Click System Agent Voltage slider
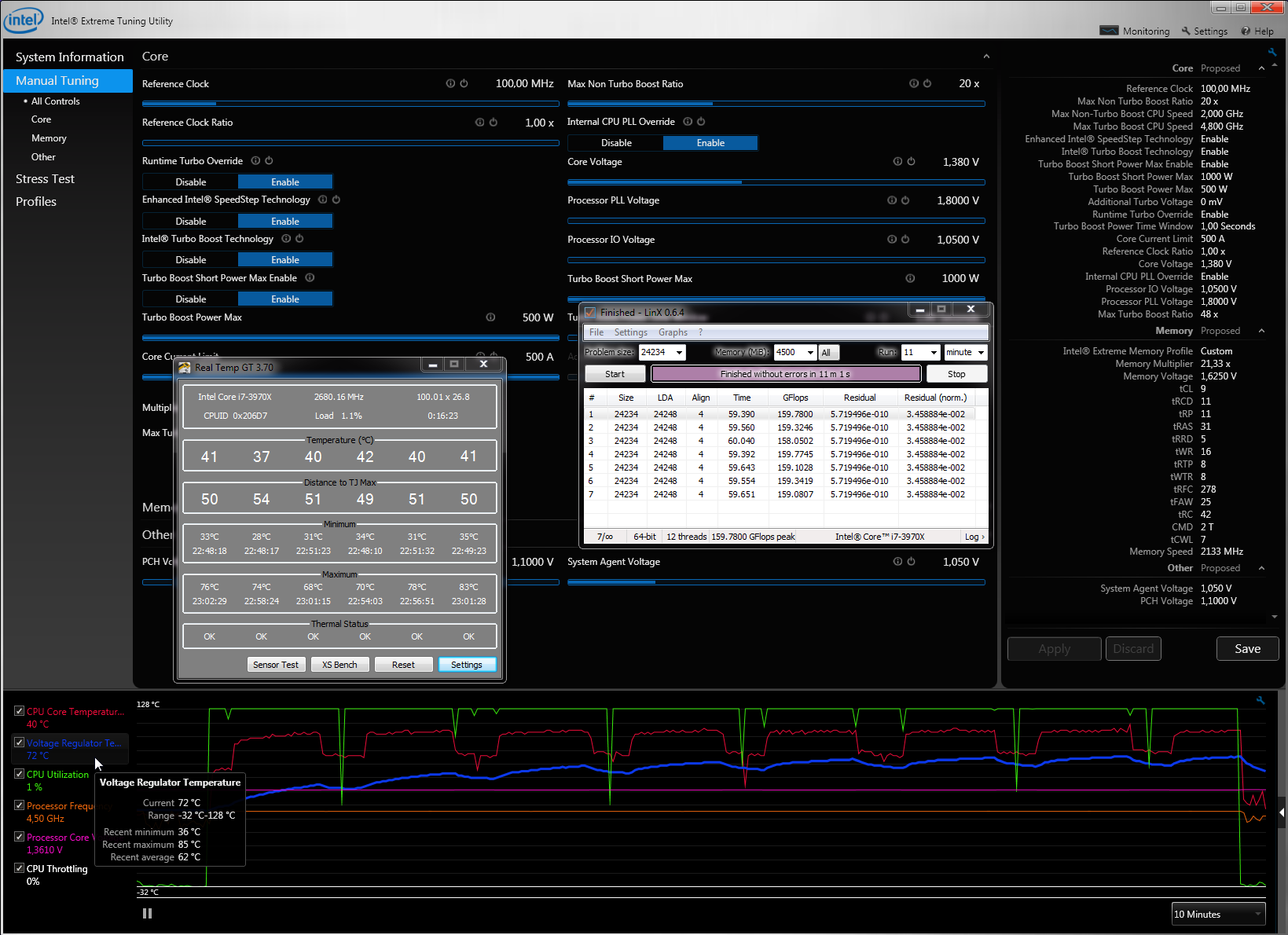1288x935 pixels. 776,582
